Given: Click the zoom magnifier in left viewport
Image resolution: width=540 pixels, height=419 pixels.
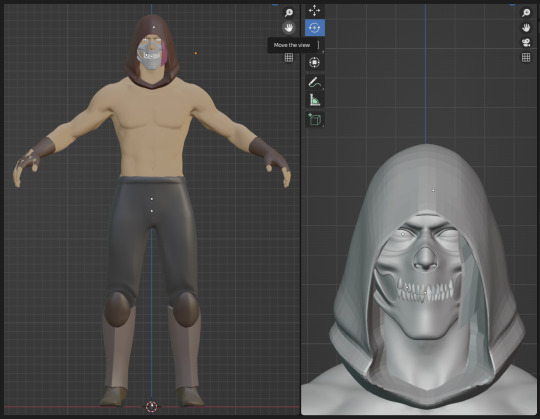Looking at the screenshot, I should [289, 13].
